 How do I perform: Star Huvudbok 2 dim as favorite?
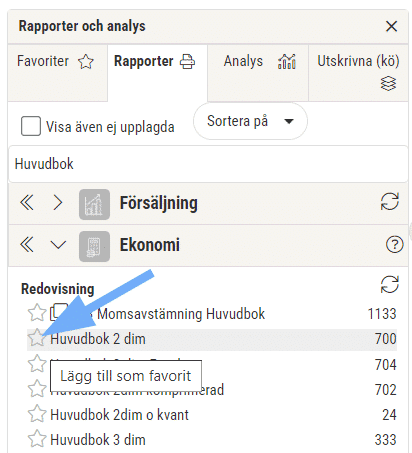tap(37, 338)
